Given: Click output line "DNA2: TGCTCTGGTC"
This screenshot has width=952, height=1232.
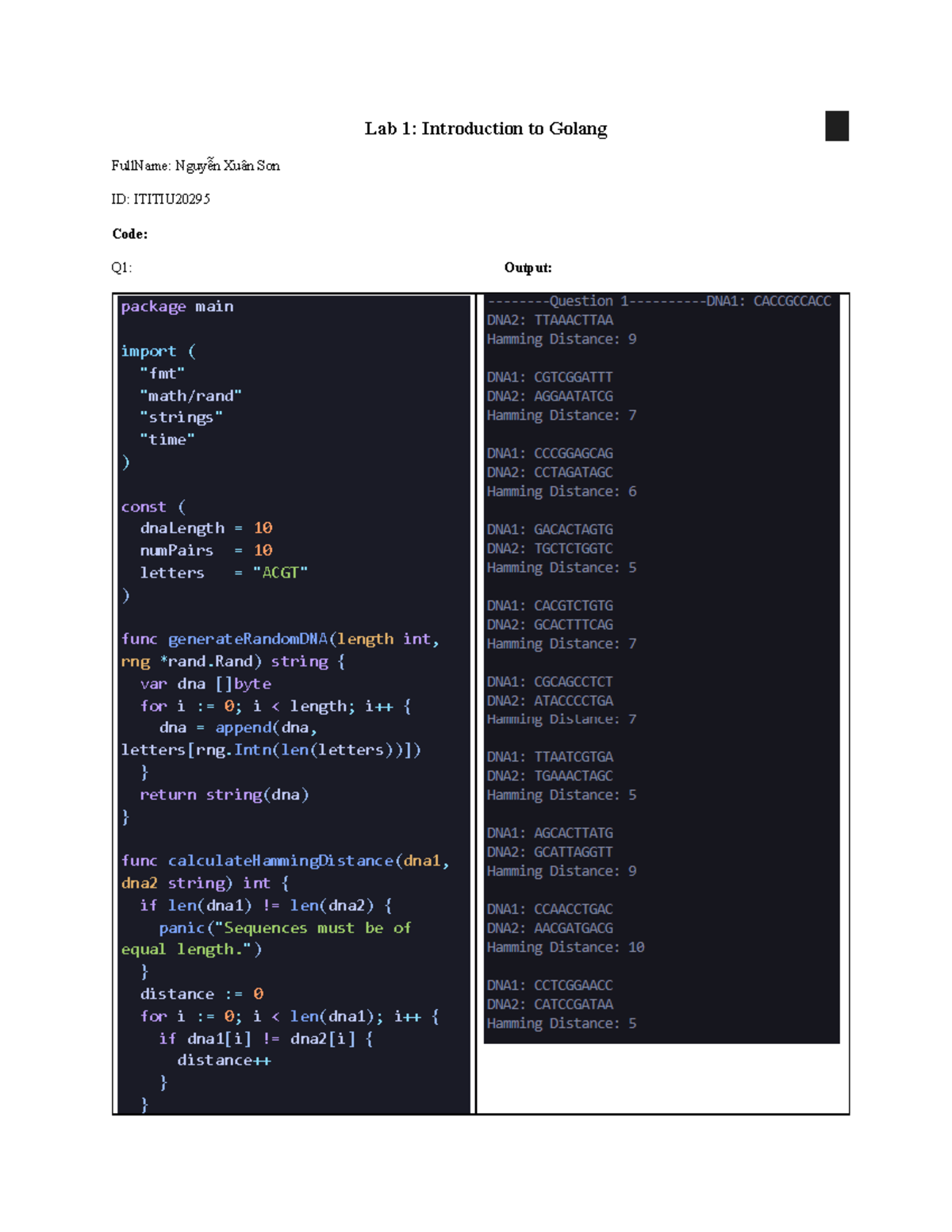Looking at the screenshot, I should 550,549.
